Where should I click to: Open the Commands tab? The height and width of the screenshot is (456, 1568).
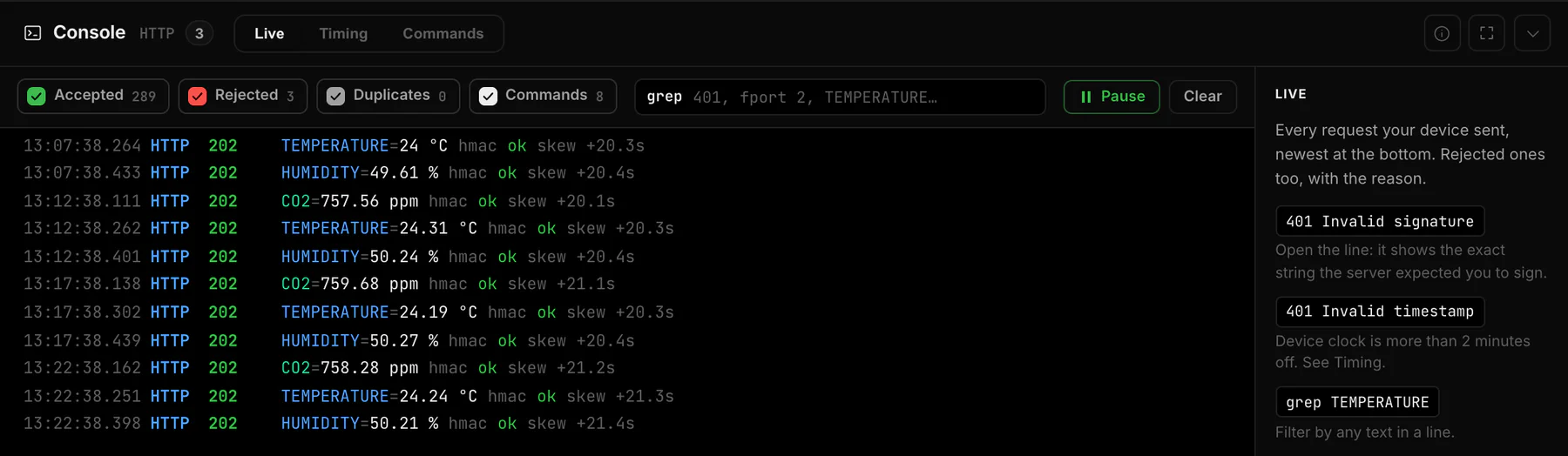(443, 34)
